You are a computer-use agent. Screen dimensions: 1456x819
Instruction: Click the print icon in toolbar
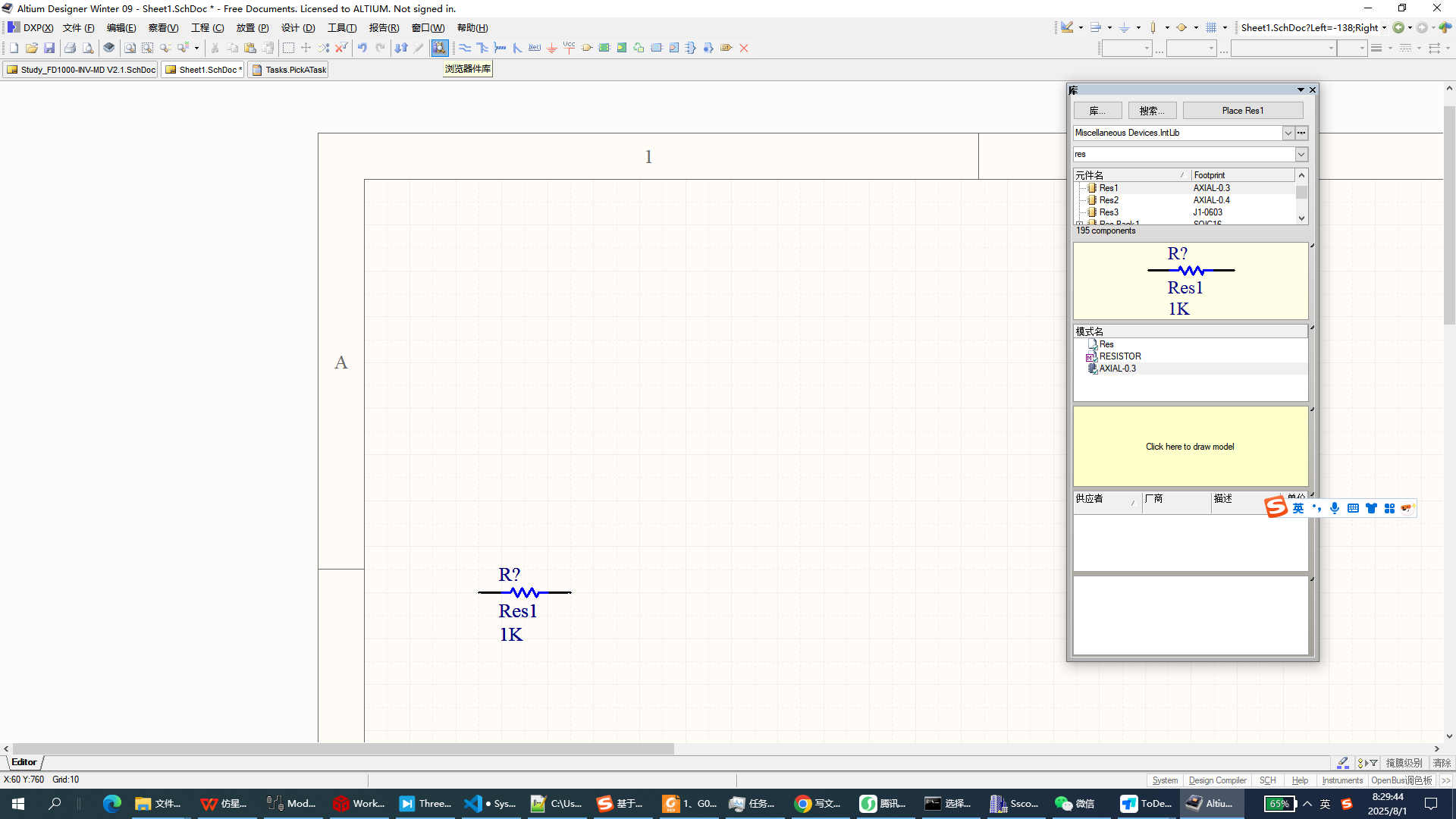click(x=70, y=48)
